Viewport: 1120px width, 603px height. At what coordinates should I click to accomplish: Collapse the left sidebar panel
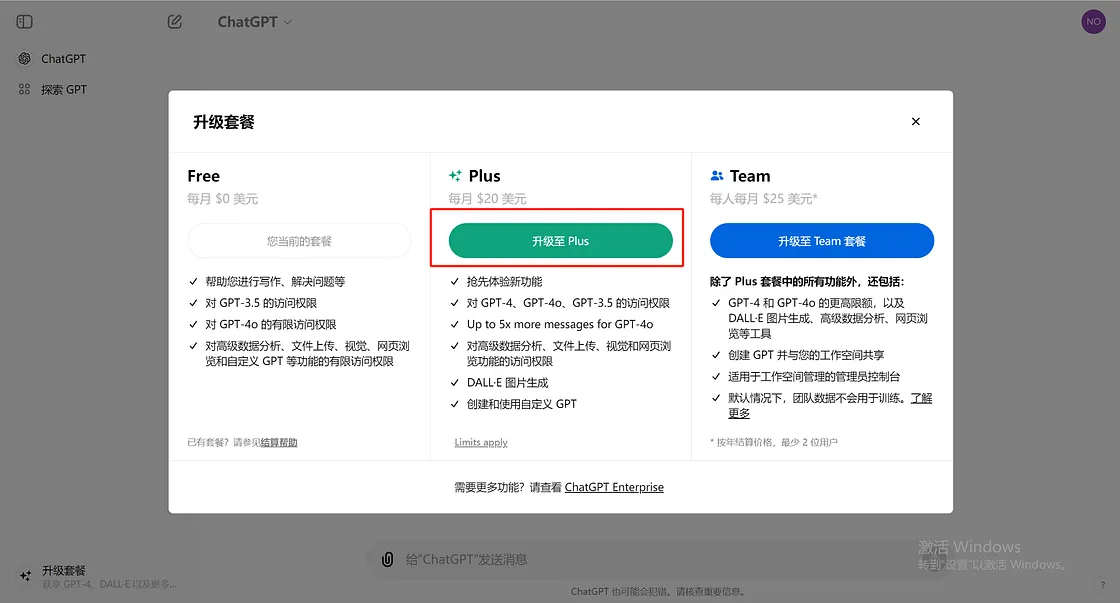[x=23, y=21]
